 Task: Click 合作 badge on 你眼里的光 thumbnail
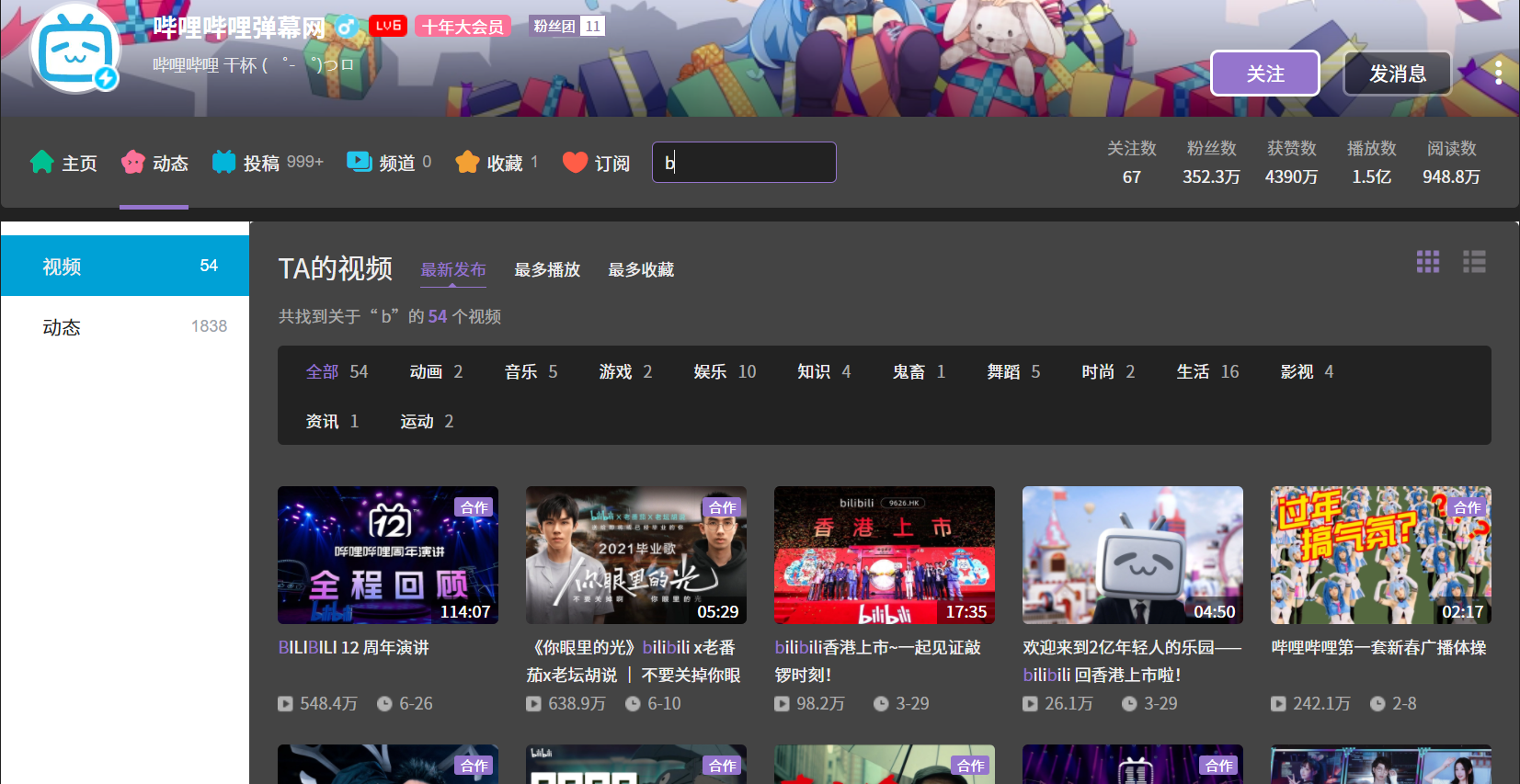(722, 507)
